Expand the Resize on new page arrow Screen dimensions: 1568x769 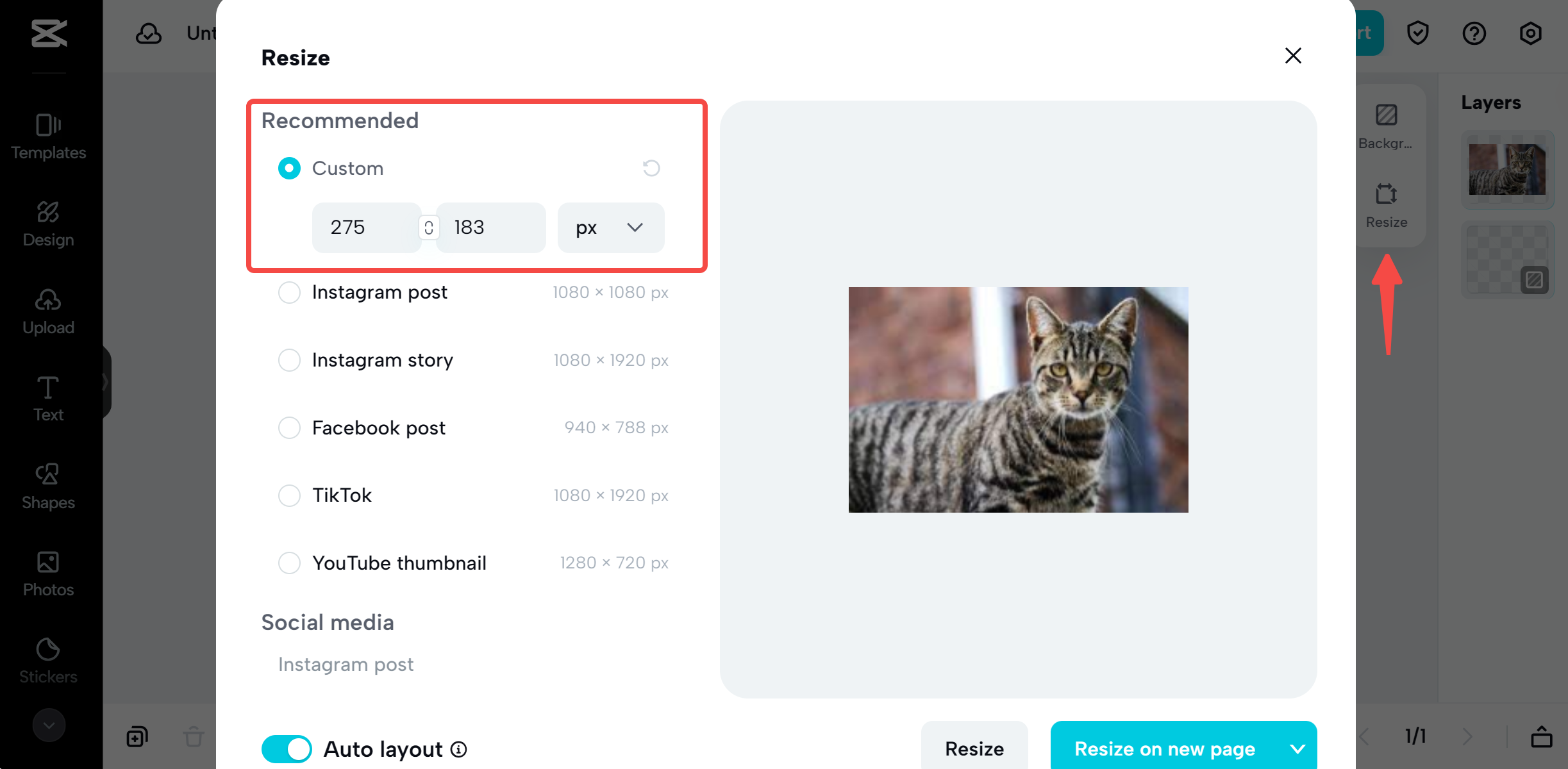pyautogui.click(x=1297, y=748)
